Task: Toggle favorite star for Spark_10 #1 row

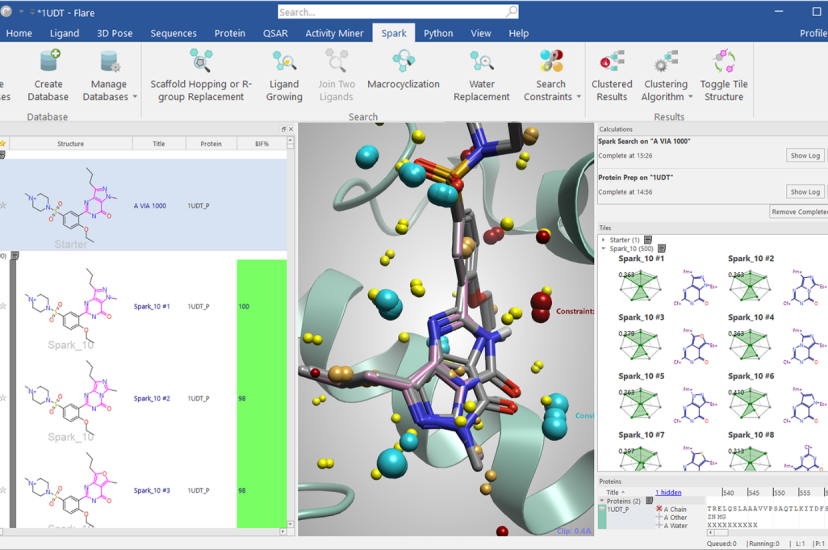Action: pos(3,306)
